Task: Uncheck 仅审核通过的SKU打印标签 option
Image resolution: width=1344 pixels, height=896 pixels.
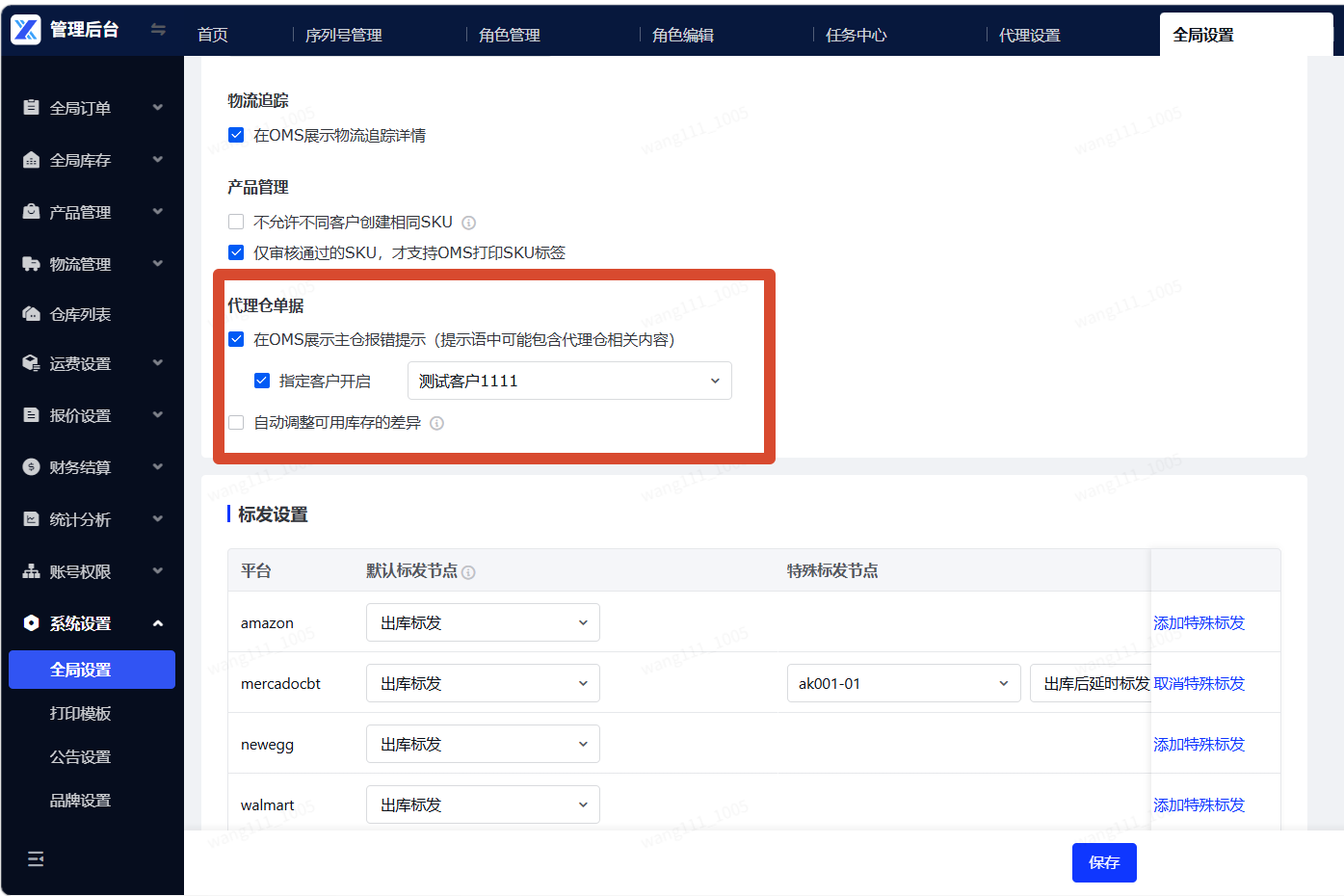Action: [x=236, y=252]
